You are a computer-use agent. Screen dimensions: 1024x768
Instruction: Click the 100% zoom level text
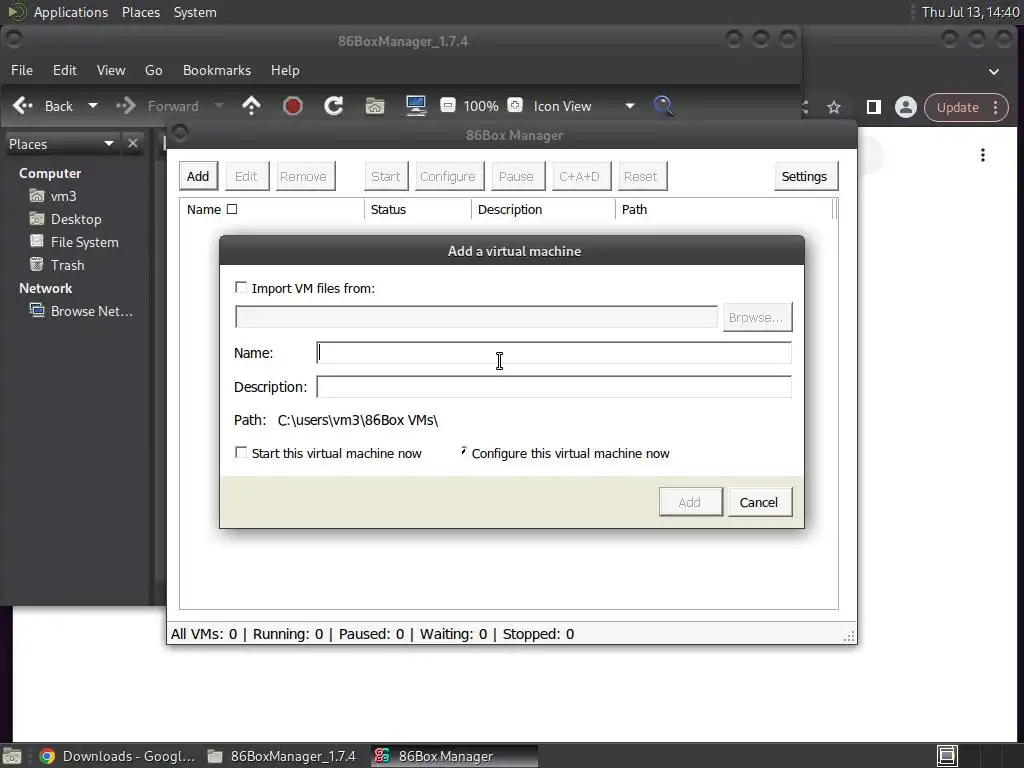(481, 106)
